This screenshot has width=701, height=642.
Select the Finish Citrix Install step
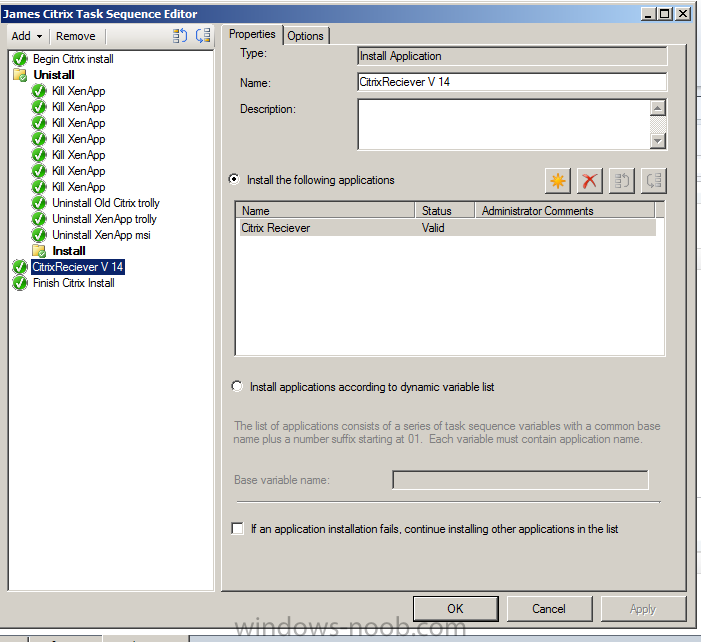pyautogui.click(x=74, y=283)
